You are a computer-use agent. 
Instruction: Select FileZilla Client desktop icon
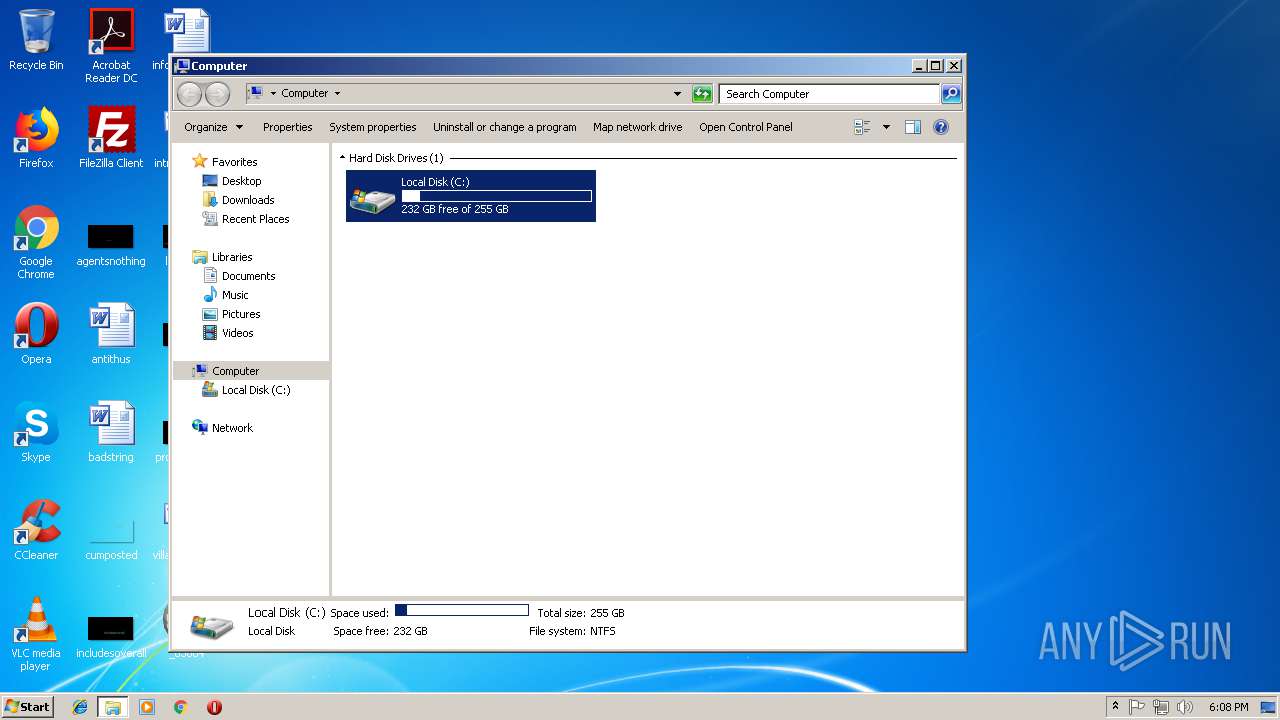pyautogui.click(x=111, y=138)
